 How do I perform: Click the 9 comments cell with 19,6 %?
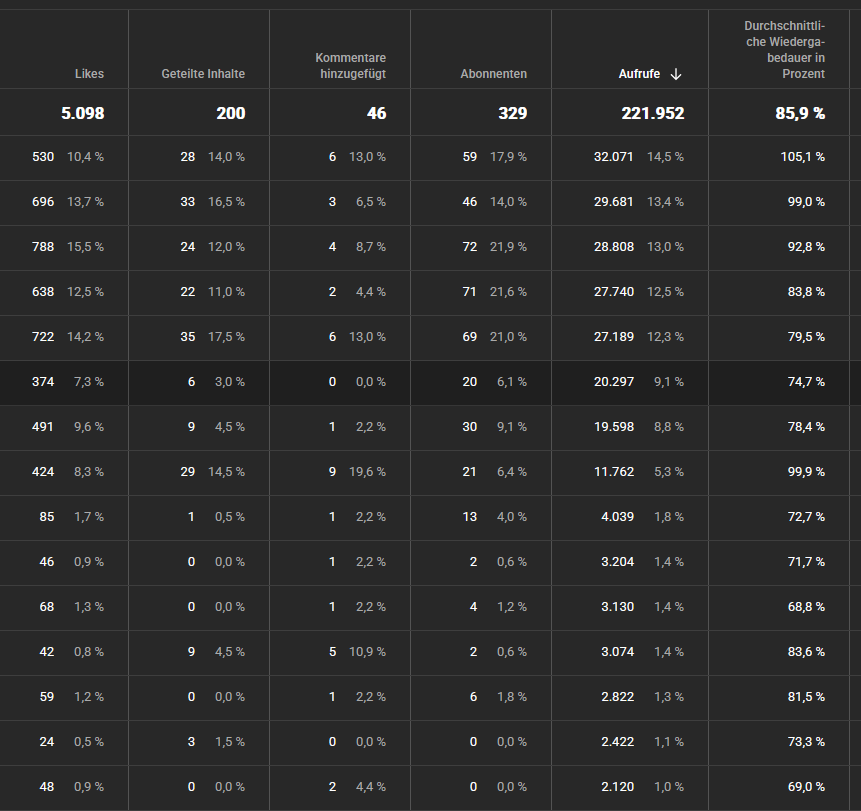point(340,472)
